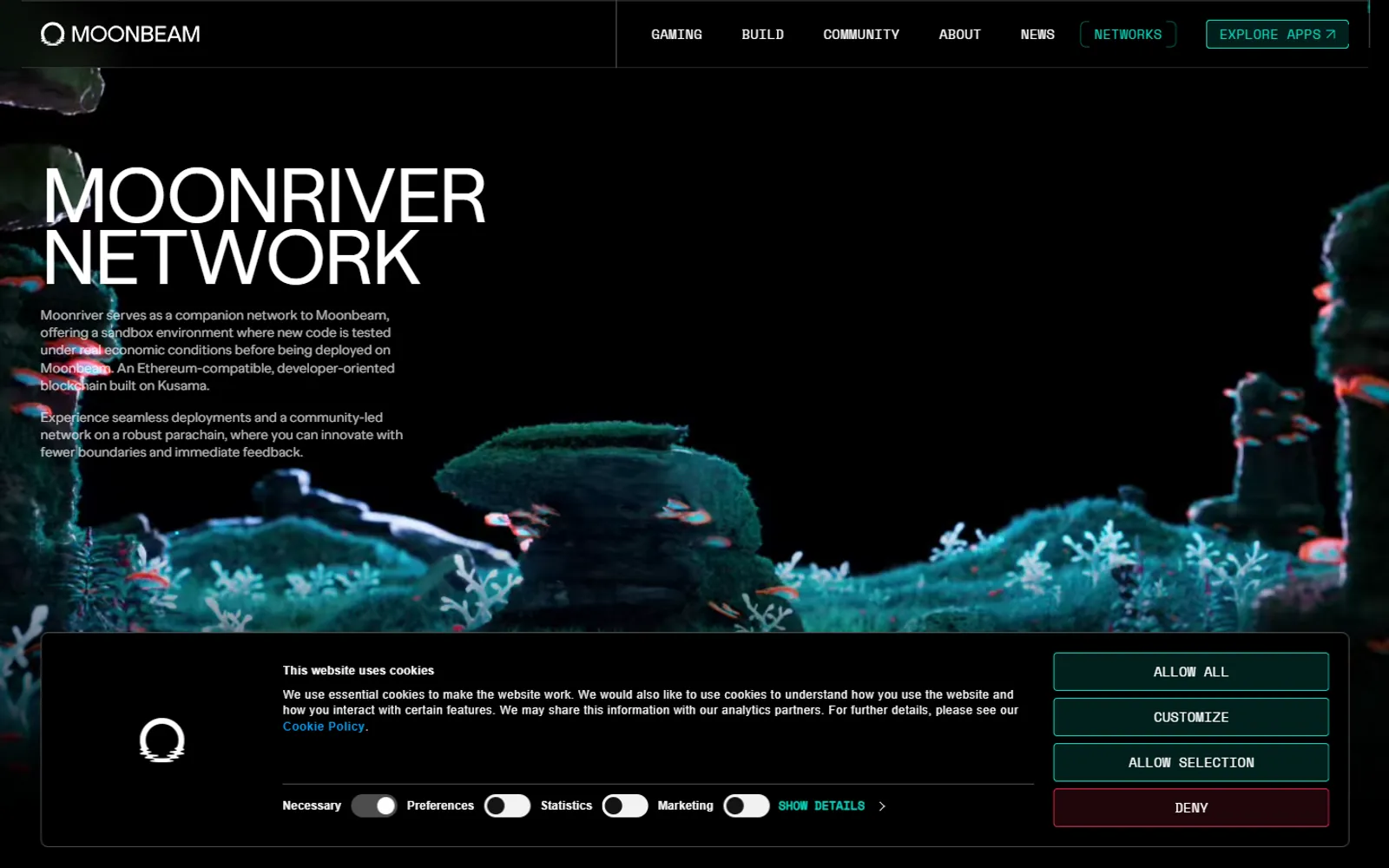Toggle the Necessary cookies switch

point(374,806)
